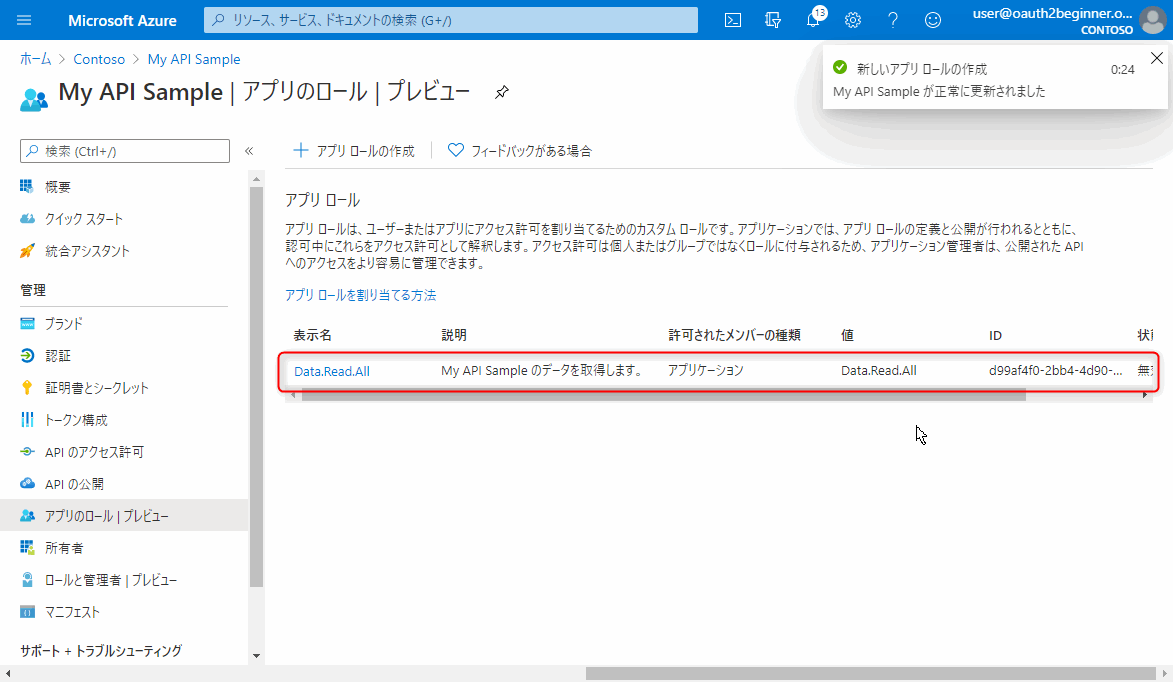The height and width of the screenshot is (682, 1173).
Task: Click the トークン構成 icon
Action: click(x=27, y=420)
